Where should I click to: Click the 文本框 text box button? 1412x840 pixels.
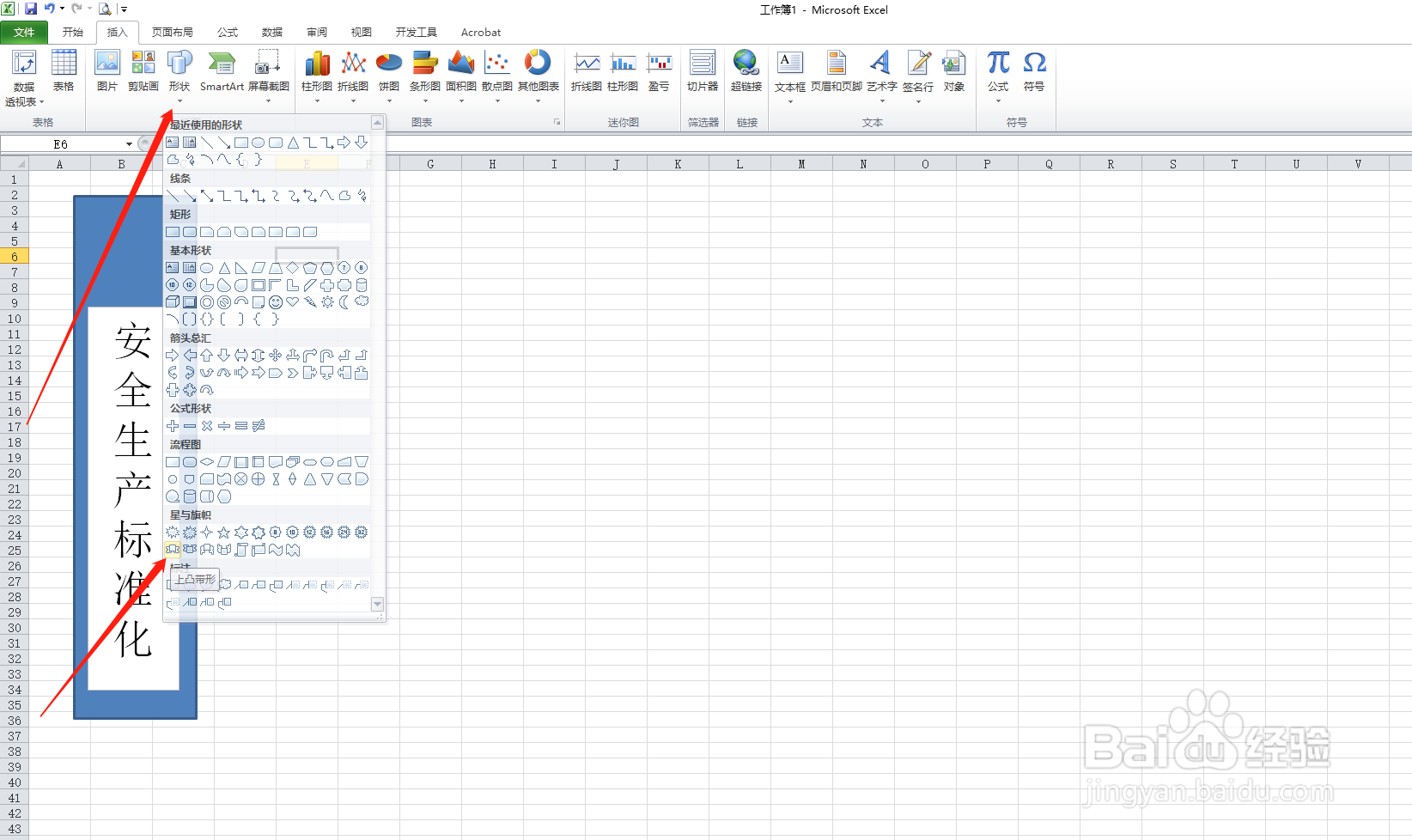790,77
